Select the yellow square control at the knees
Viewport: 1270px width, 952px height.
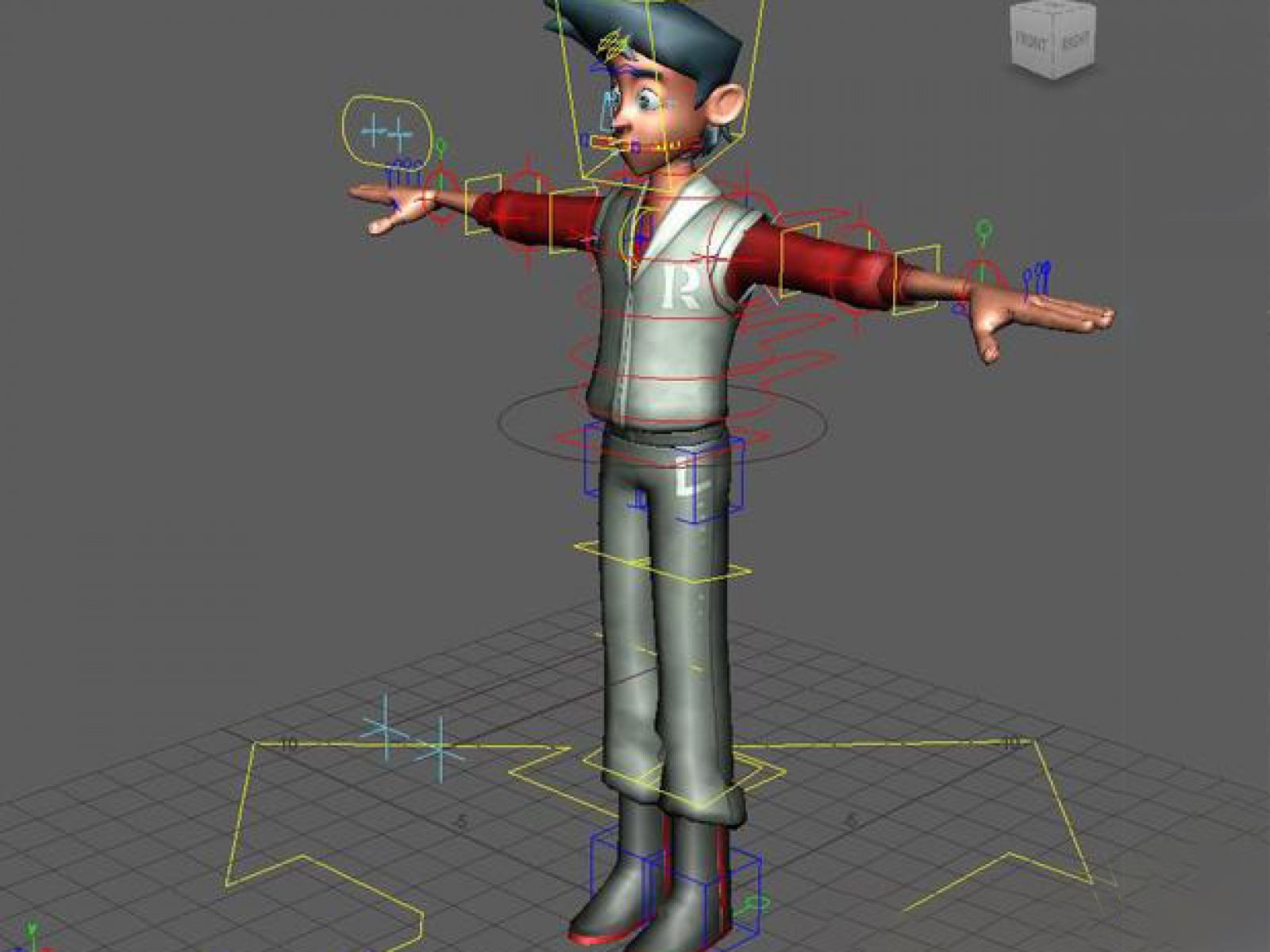662,563
